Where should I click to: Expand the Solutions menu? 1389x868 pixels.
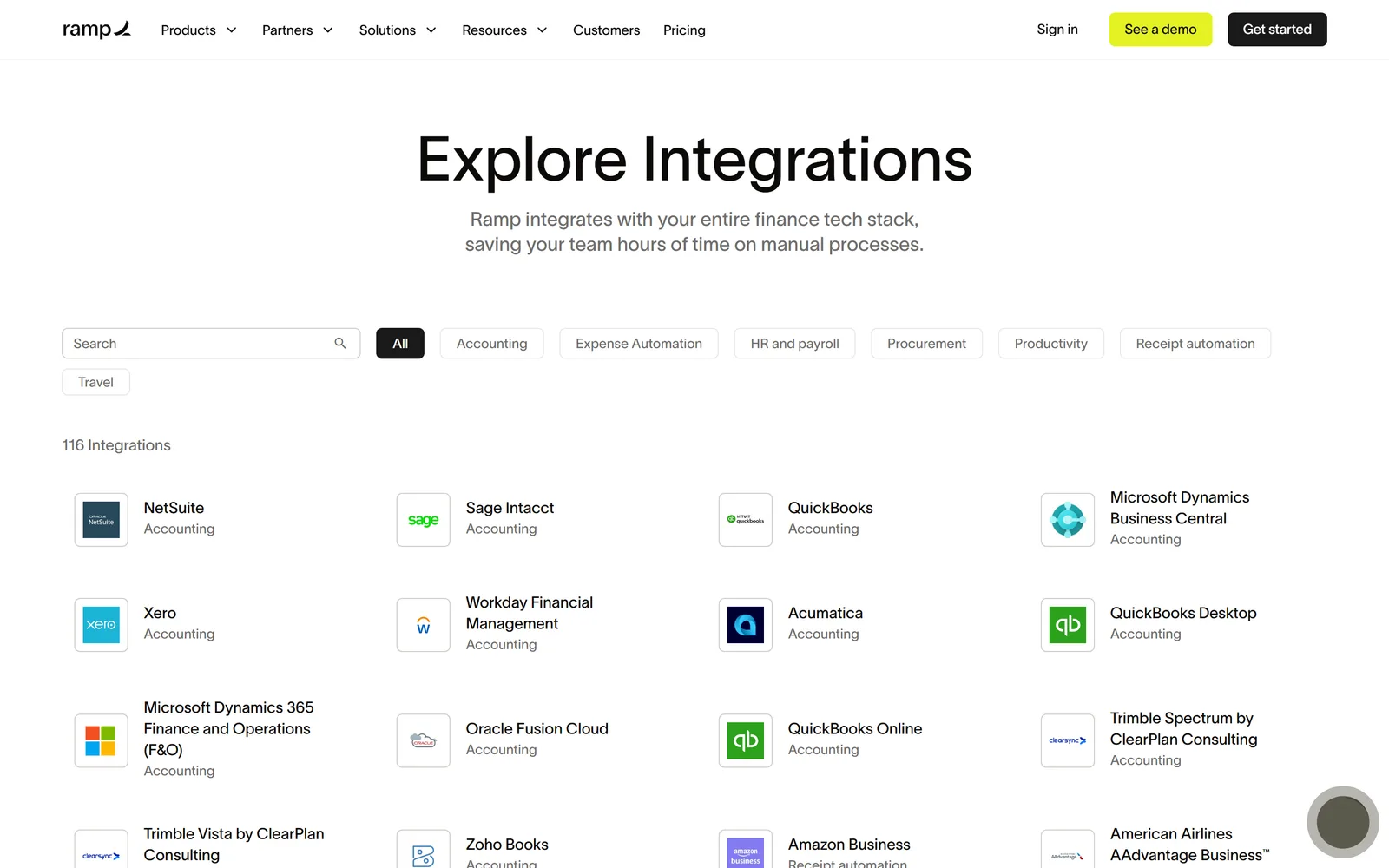click(398, 30)
